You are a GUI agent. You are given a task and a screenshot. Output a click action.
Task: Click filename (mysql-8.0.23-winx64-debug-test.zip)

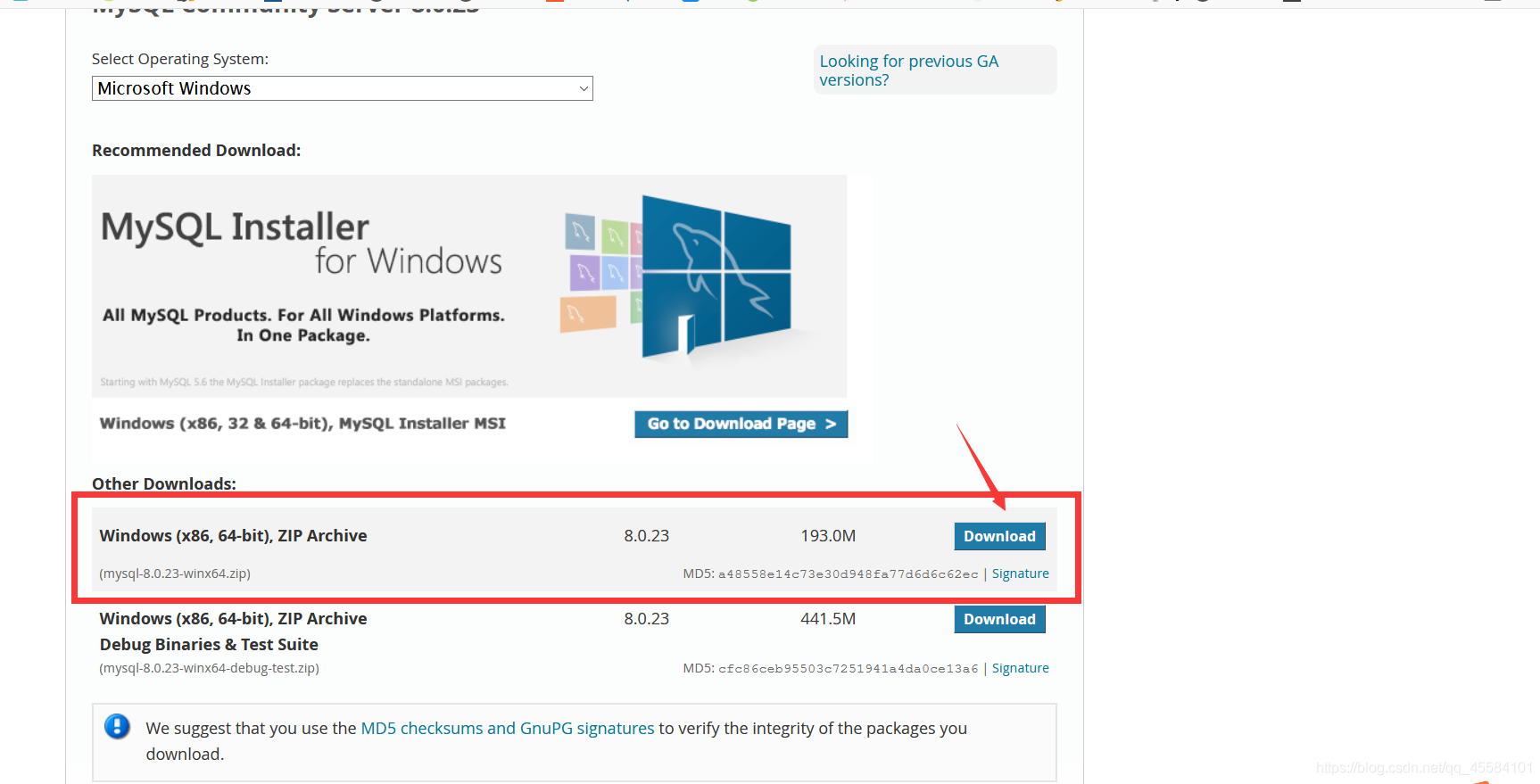[209, 668]
